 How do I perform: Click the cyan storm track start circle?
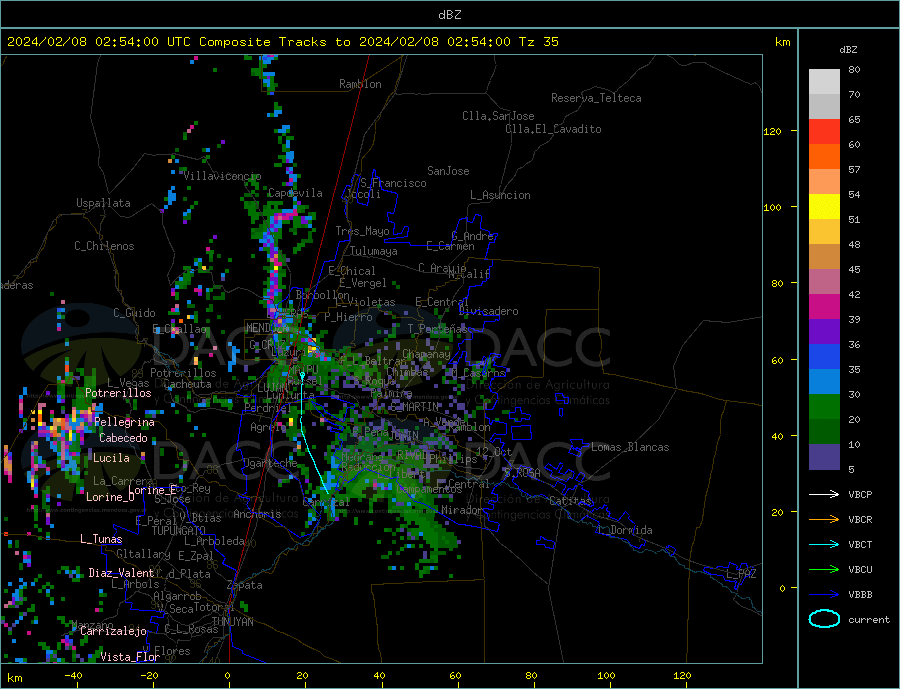coord(302,375)
